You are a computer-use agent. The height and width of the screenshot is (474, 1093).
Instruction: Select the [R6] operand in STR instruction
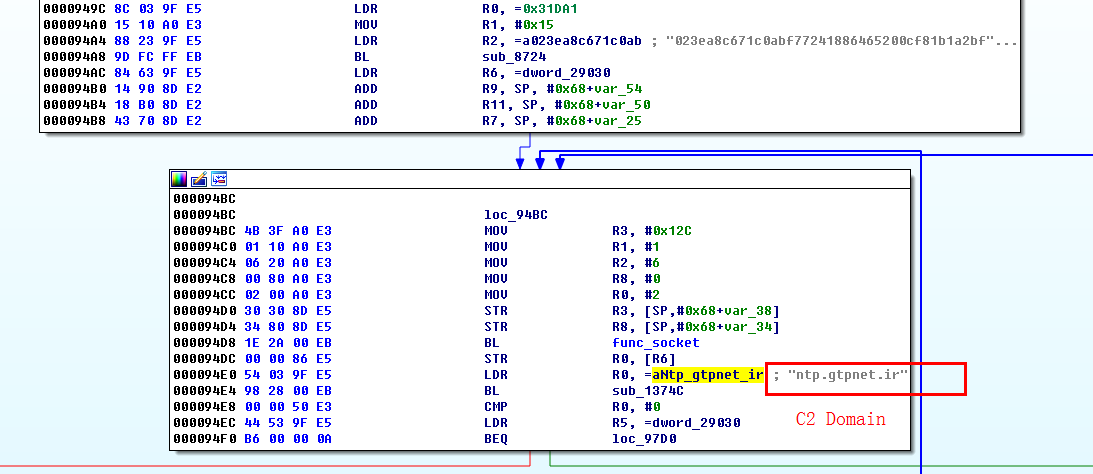pos(659,359)
